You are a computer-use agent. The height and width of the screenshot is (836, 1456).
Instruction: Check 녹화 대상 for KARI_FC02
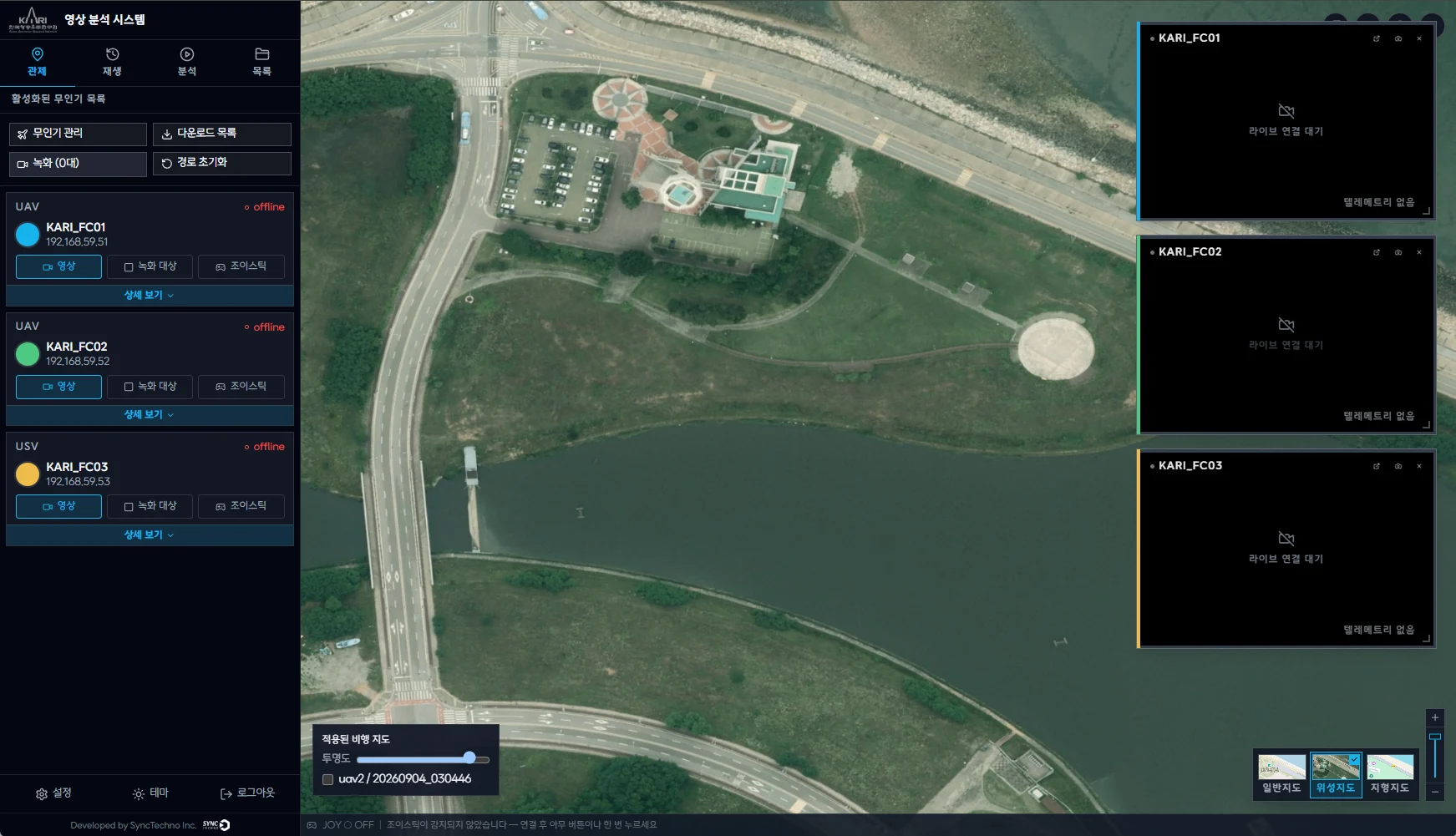tap(150, 387)
